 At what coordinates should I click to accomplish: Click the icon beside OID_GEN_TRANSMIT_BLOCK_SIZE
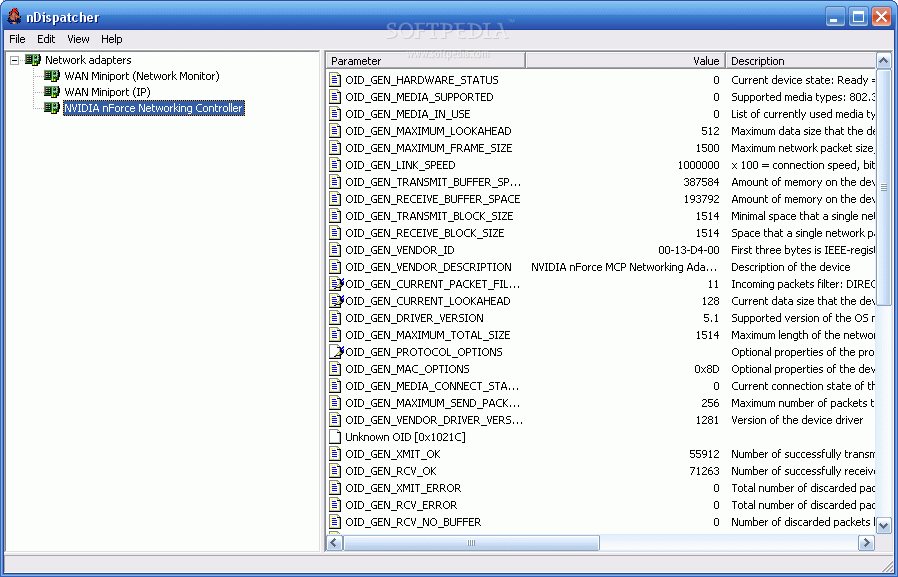click(336, 216)
